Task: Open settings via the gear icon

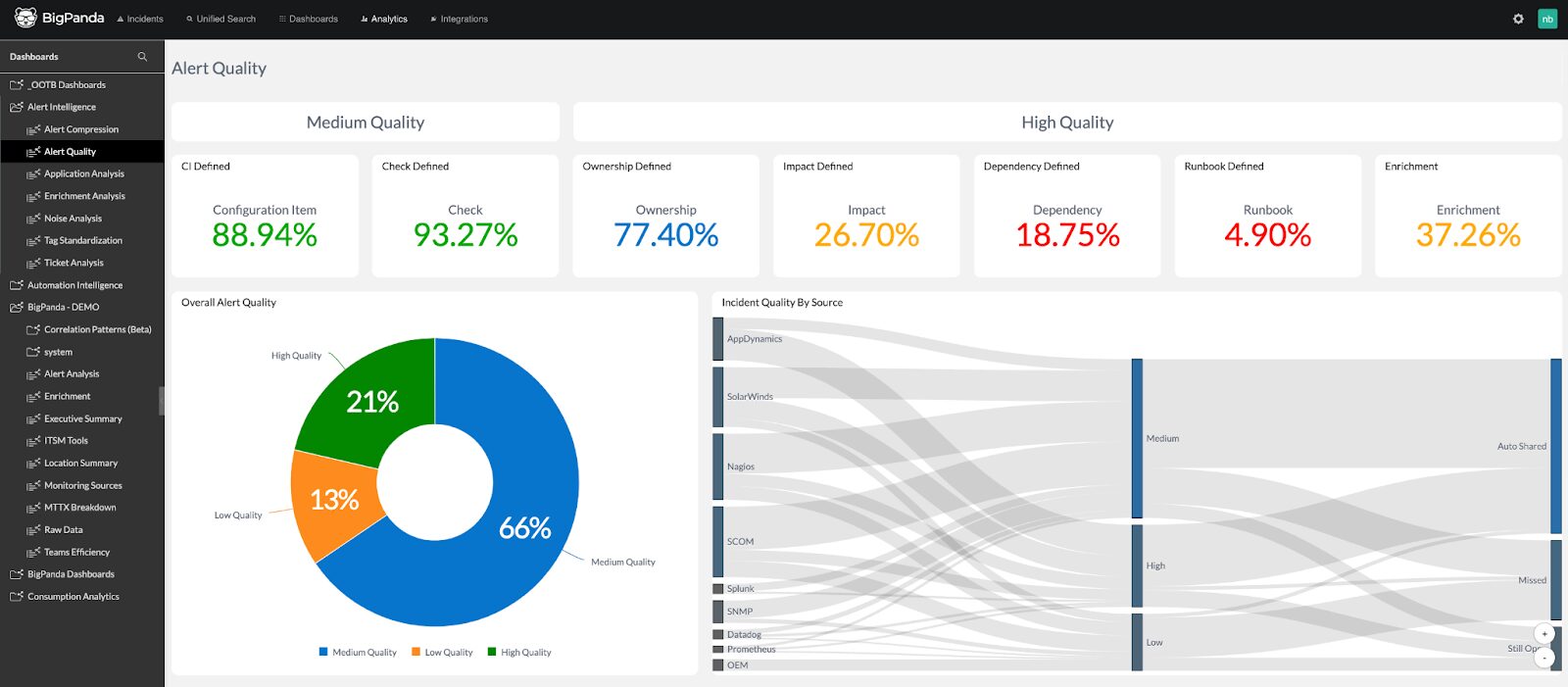Action: (1518, 19)
